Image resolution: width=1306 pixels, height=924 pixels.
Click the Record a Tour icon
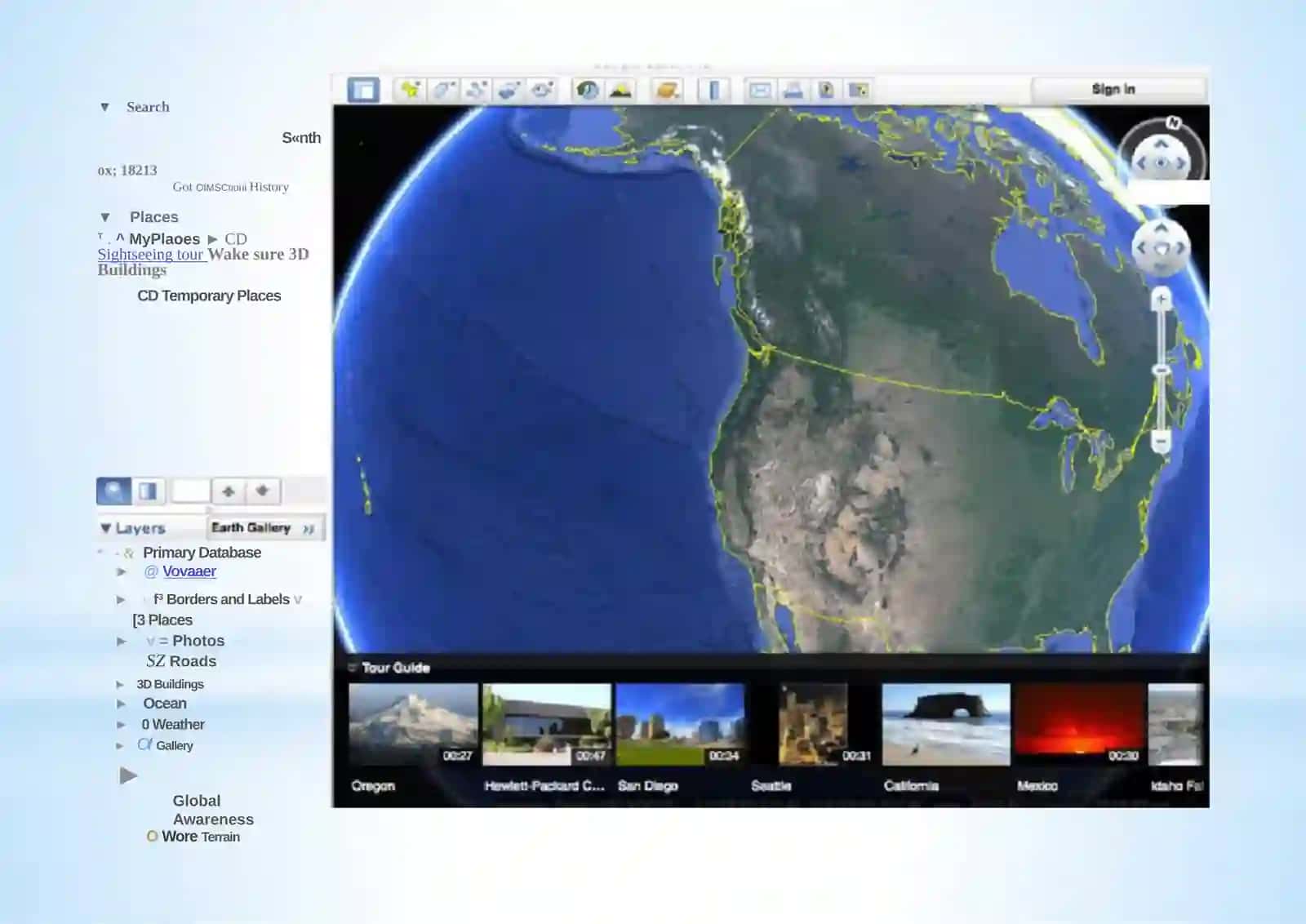tap(542, 89)
